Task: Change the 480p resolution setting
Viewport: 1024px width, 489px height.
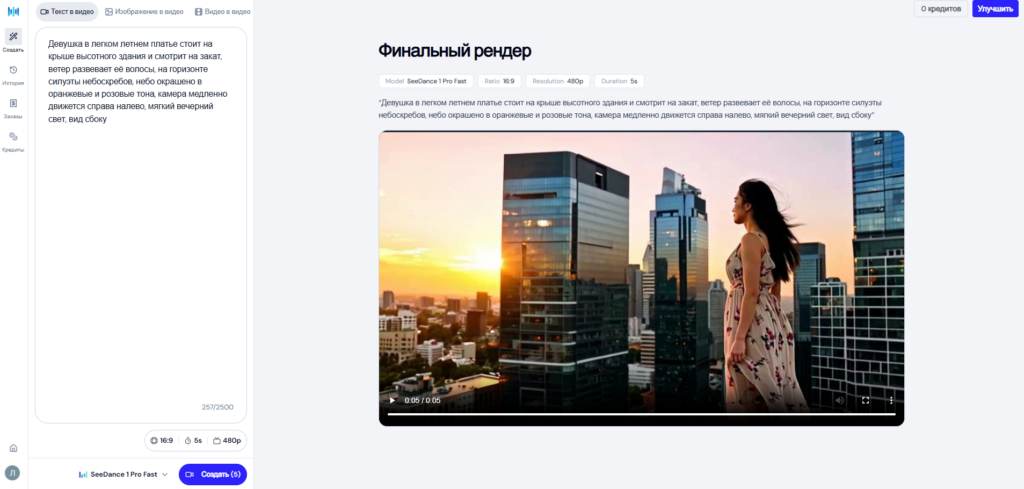Action: (227, 441)
